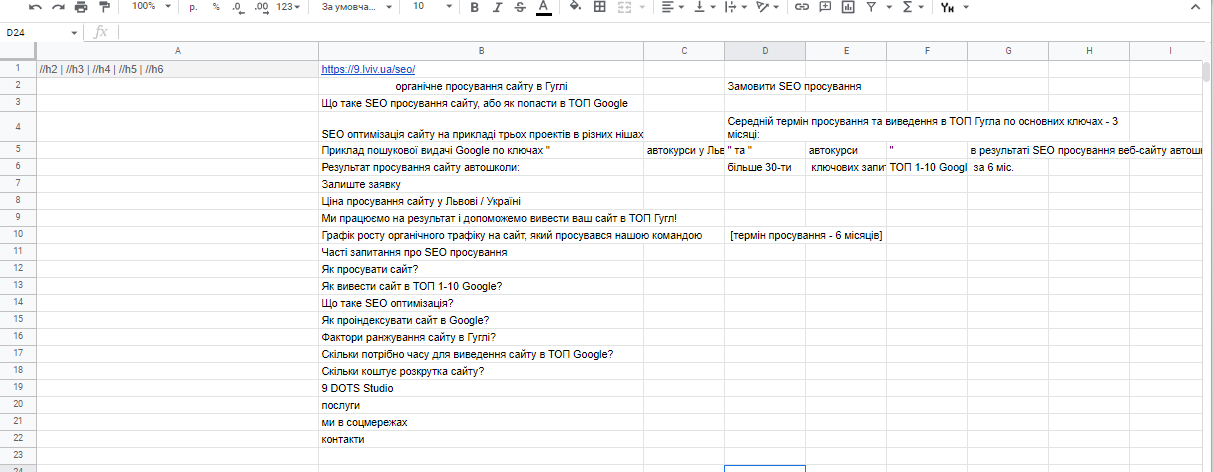Add a comment using toolbar icon

825,7
